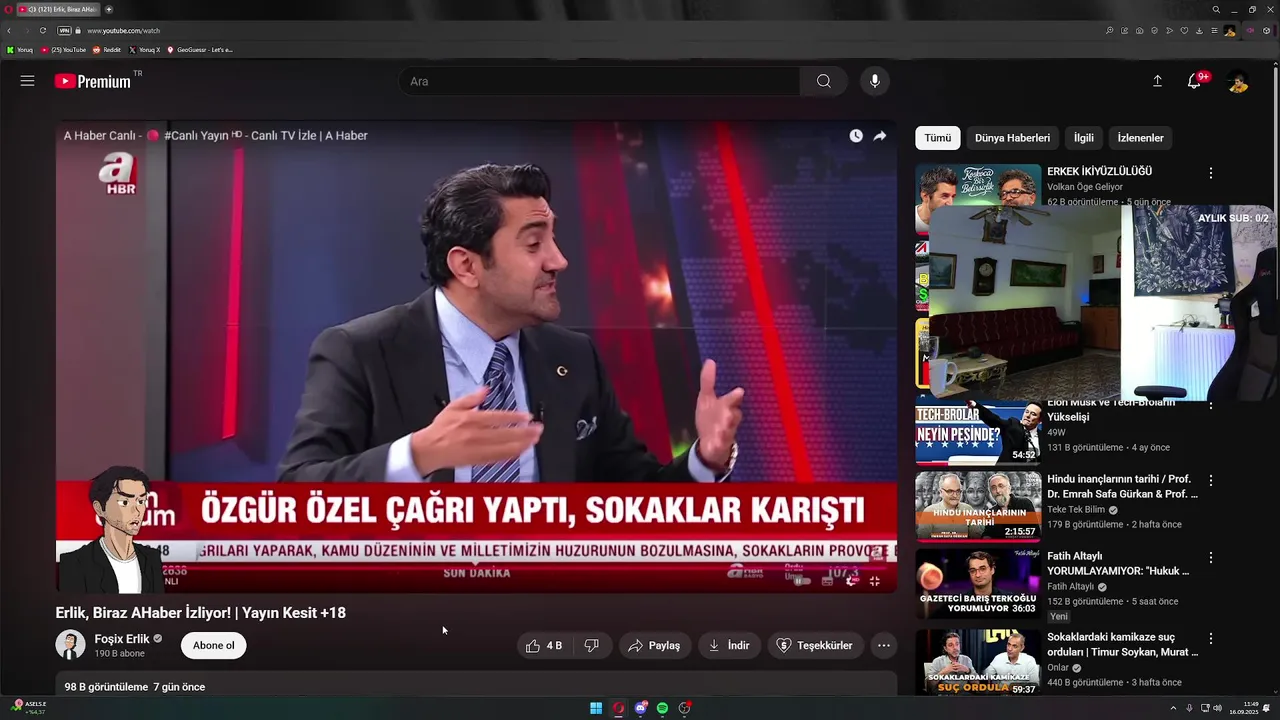Open the Opera find-in-page zoom magnifier icon

click(1109, 31)
